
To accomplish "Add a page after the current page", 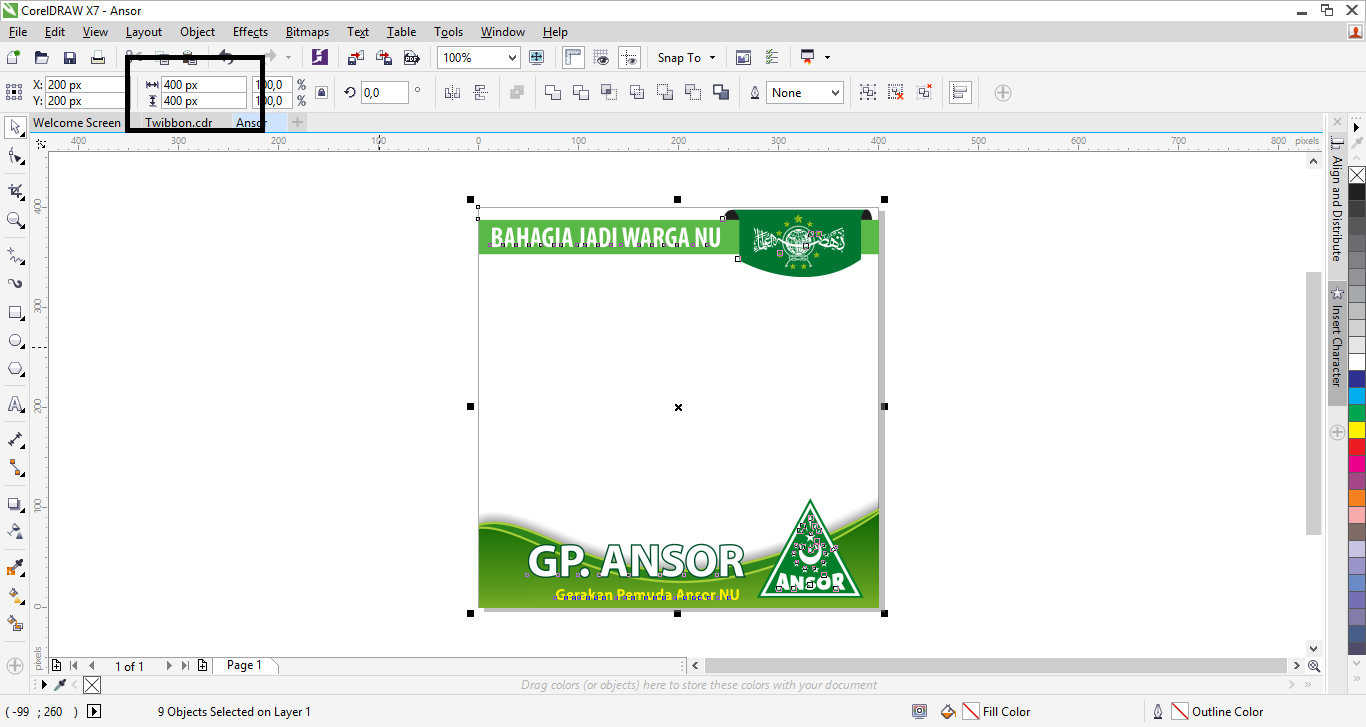I will (x=203, y=665).
